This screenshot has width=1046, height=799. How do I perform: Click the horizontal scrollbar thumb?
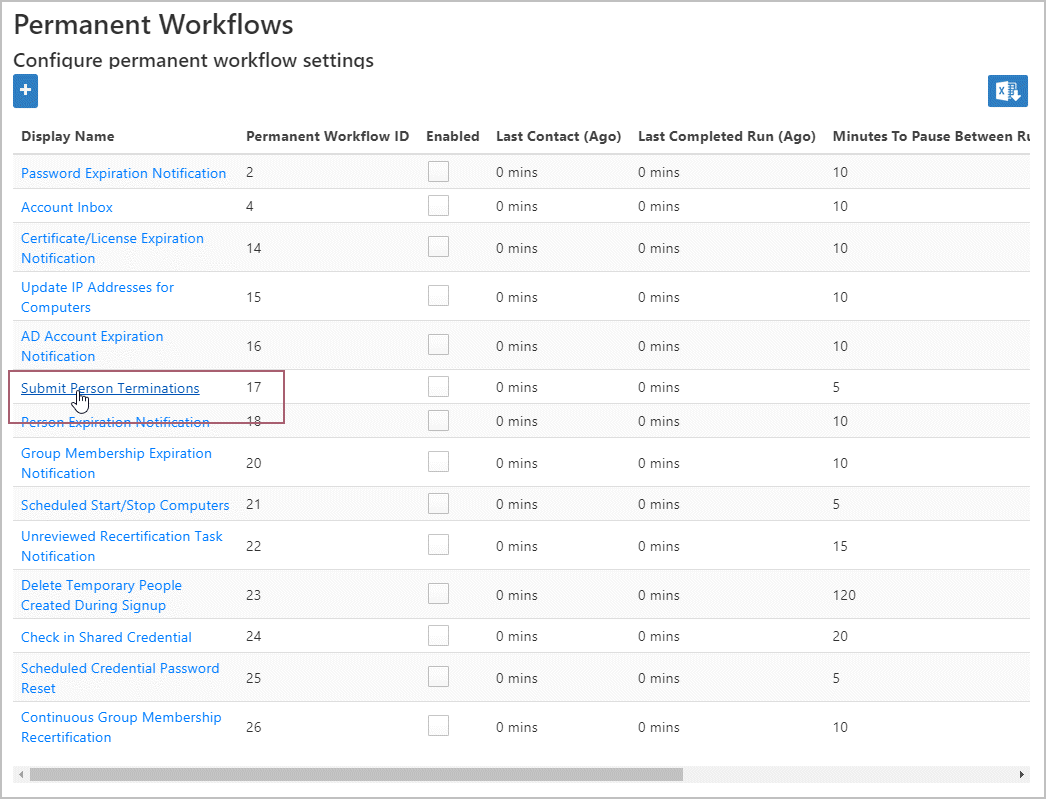tap(355, 774)
